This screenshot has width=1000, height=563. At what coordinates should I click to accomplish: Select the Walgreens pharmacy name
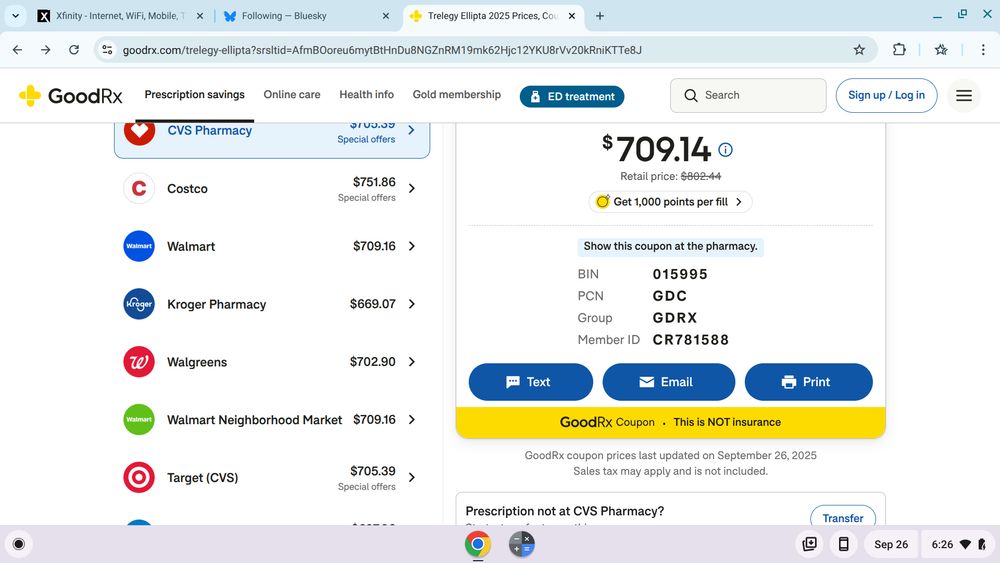197,362
